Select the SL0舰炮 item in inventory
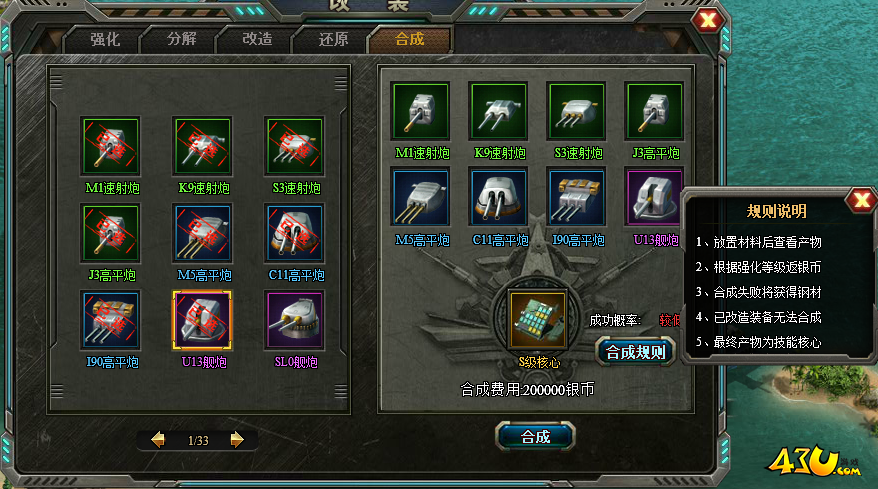 (x=295, y=320)
